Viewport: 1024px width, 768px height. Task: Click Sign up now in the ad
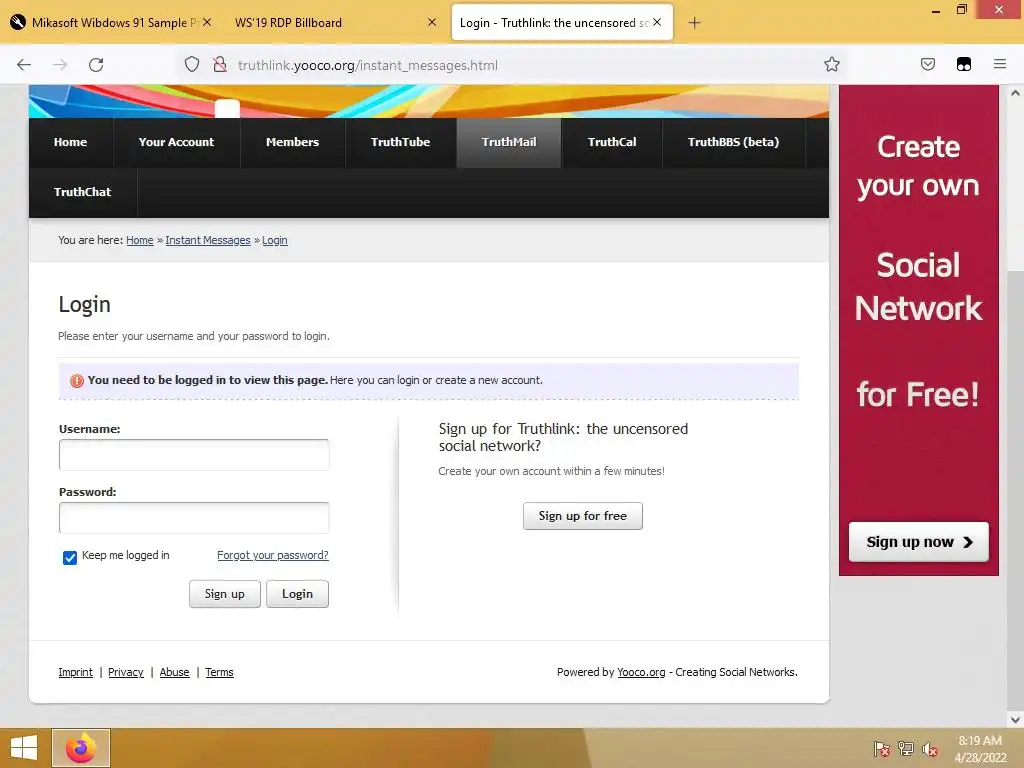point(919,542)
